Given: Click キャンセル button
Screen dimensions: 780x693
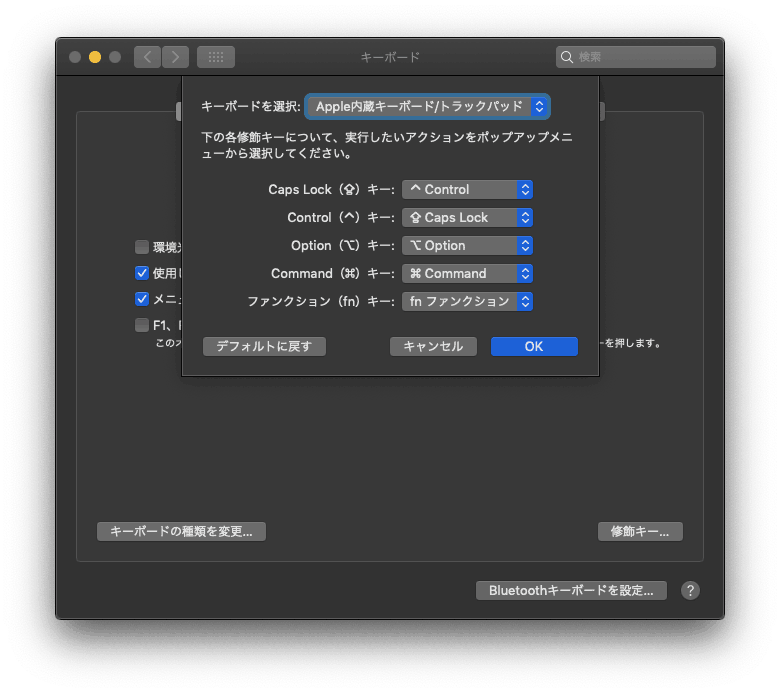Looking at the screenshot, I should click(x=433, y=346).
